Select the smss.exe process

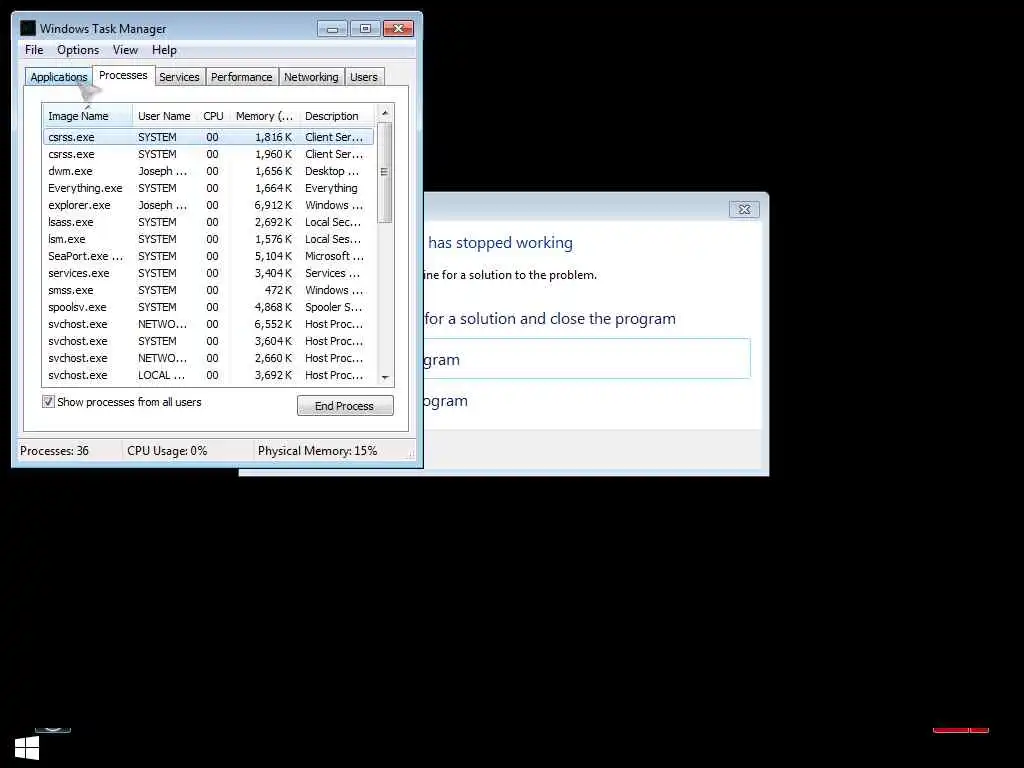pos(208,290)
